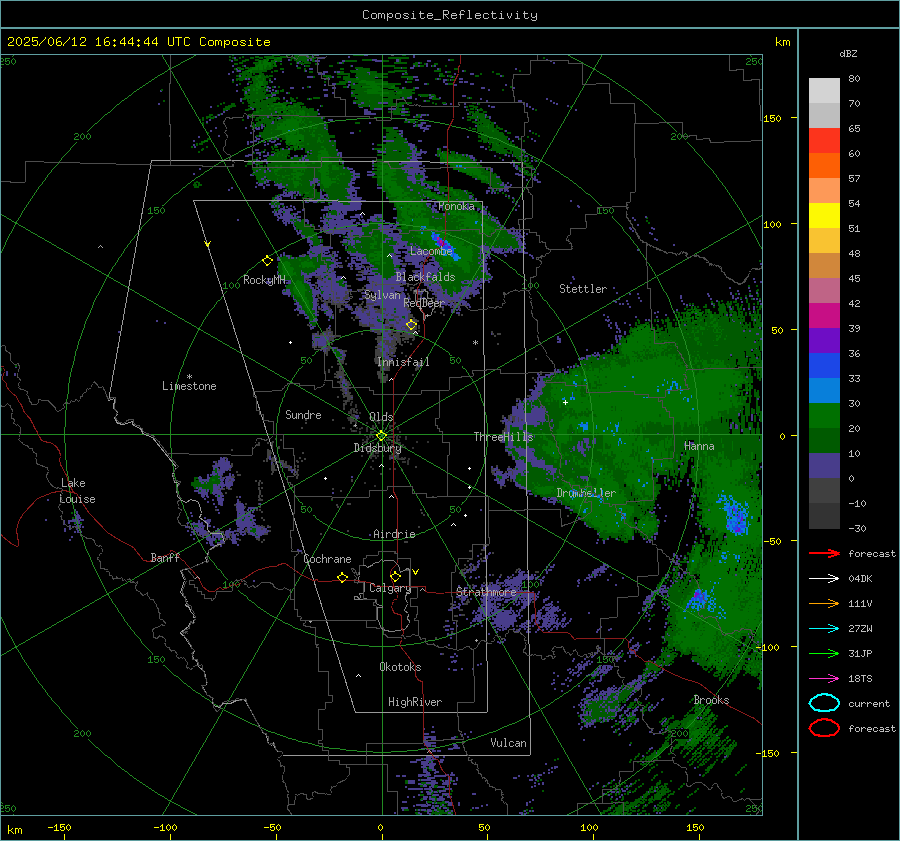
Task: Click the Banff label
Action: click(x=165, y=558)
